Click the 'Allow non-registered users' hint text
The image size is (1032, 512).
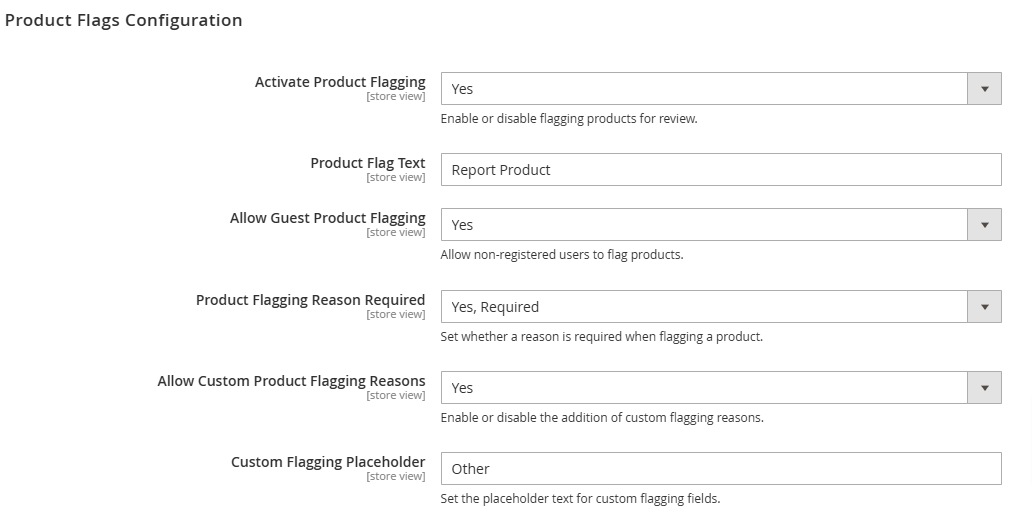(x=562, y=255)
